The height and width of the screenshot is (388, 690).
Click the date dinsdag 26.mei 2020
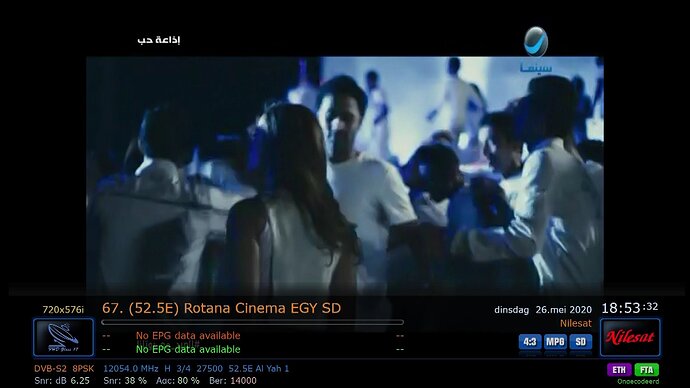543,310
